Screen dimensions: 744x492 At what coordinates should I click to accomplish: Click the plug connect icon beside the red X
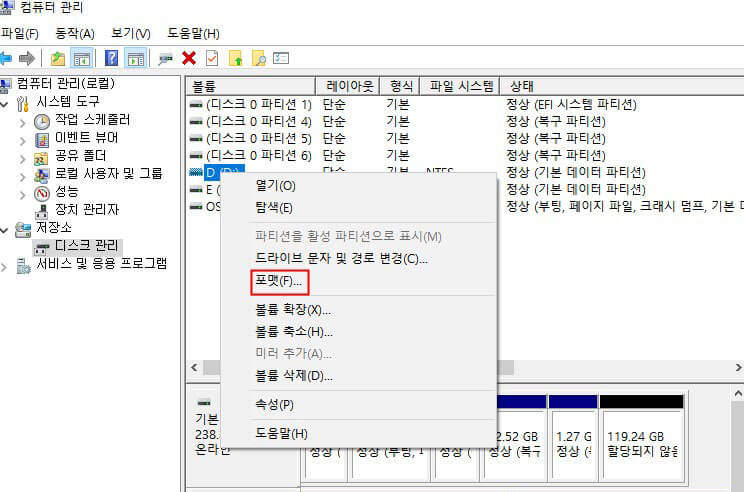[x=166, y=59]
